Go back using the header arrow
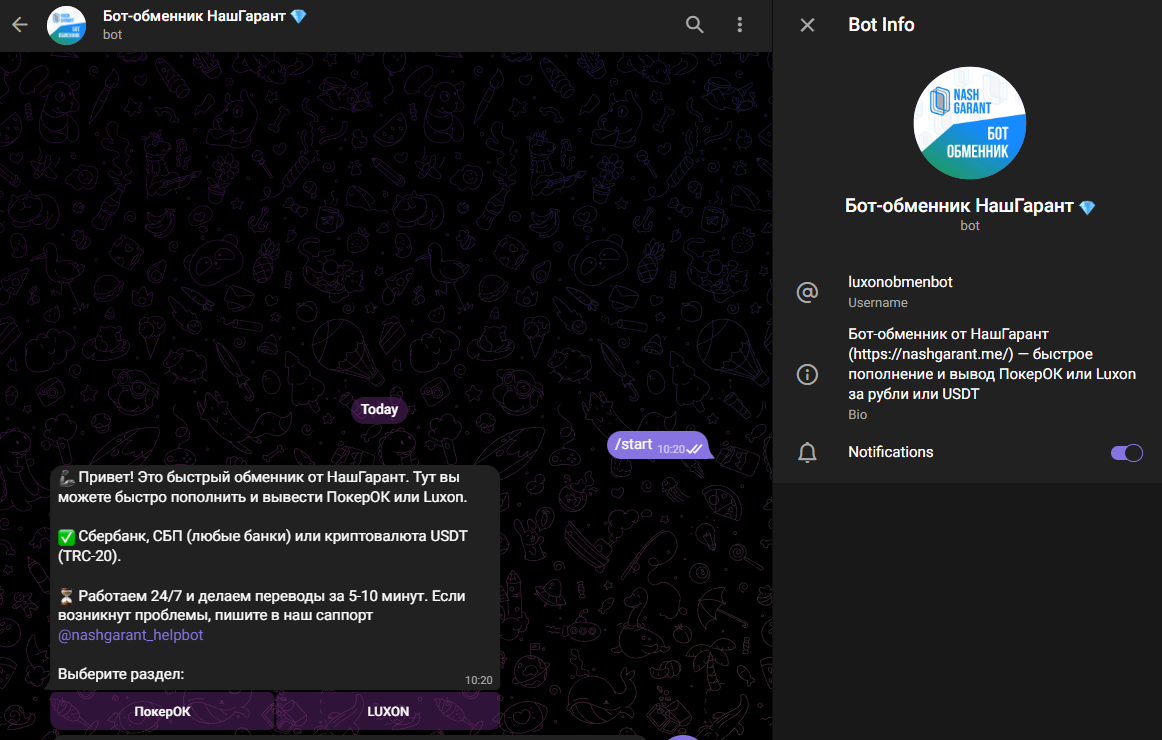Viewport: 1162px width, 740px height. click(x=20, y=24)
